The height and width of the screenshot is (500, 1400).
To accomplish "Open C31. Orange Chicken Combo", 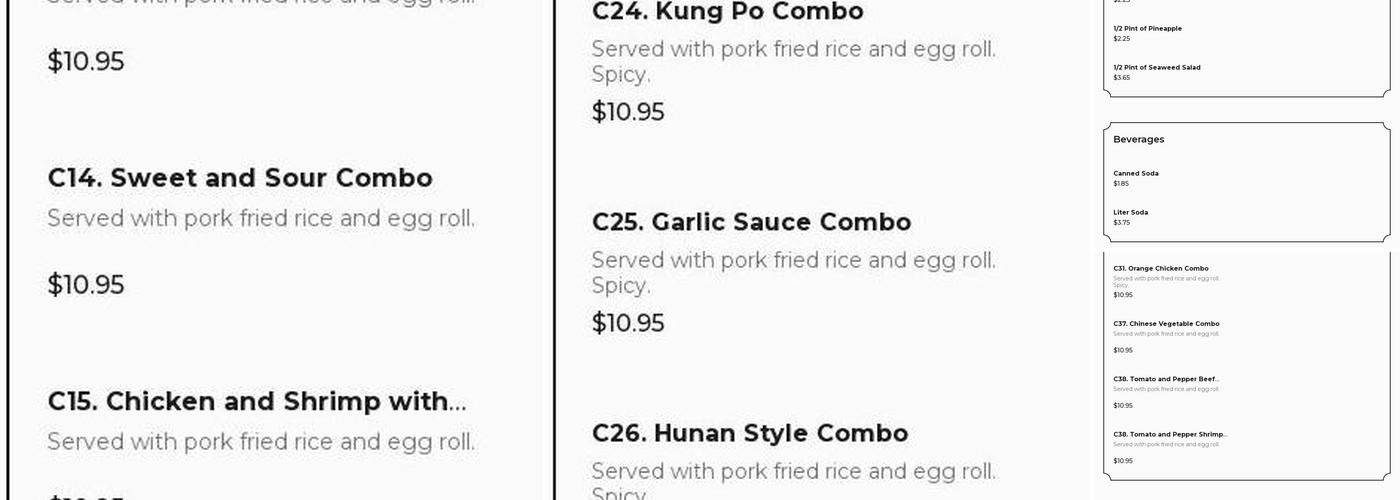I will pyautogui.click(x=1160, y=269).
